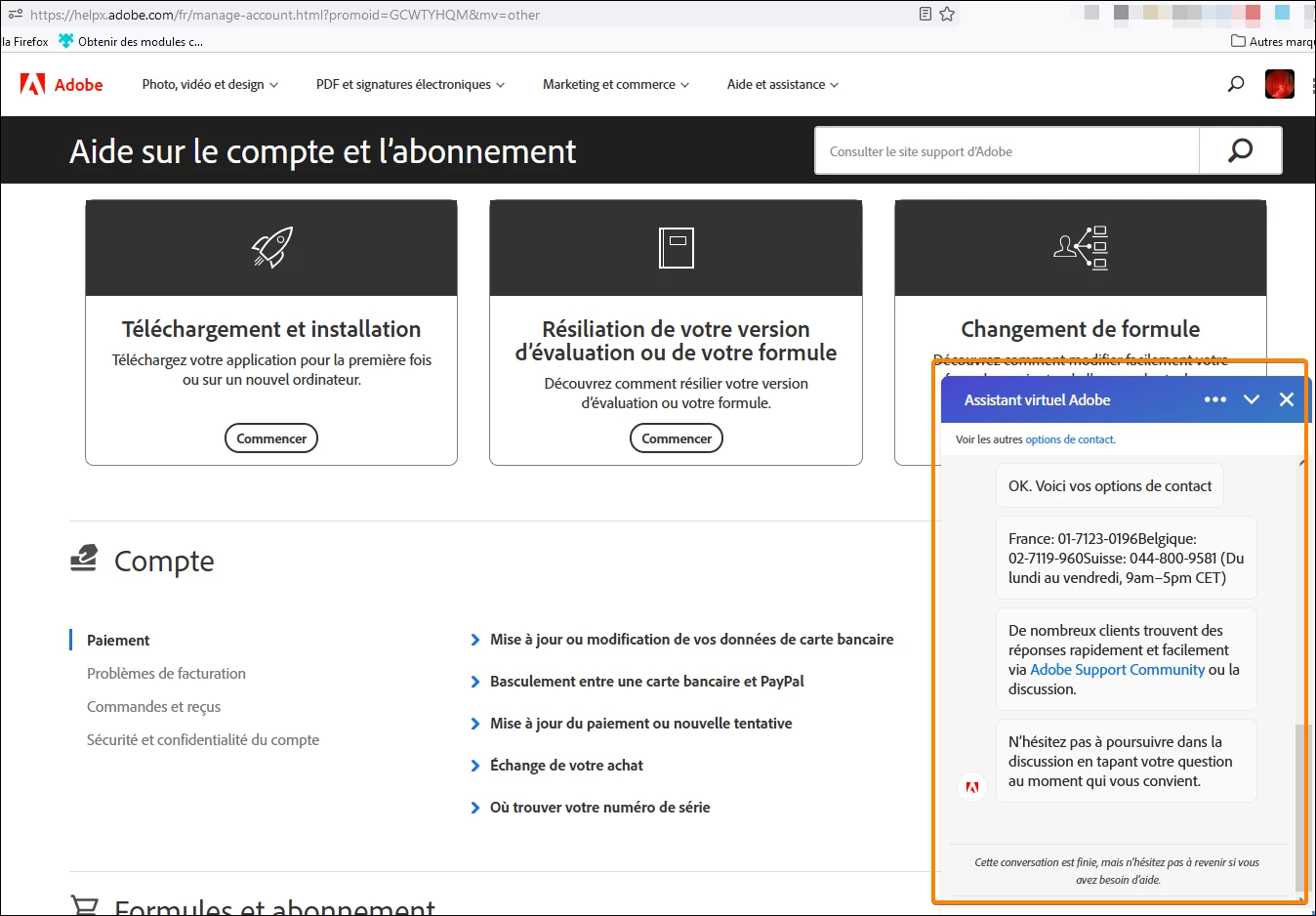This screenshot has width=1316, height=916.
Task: Open the virtual assistant options menu
Action: coord(1215,399)
